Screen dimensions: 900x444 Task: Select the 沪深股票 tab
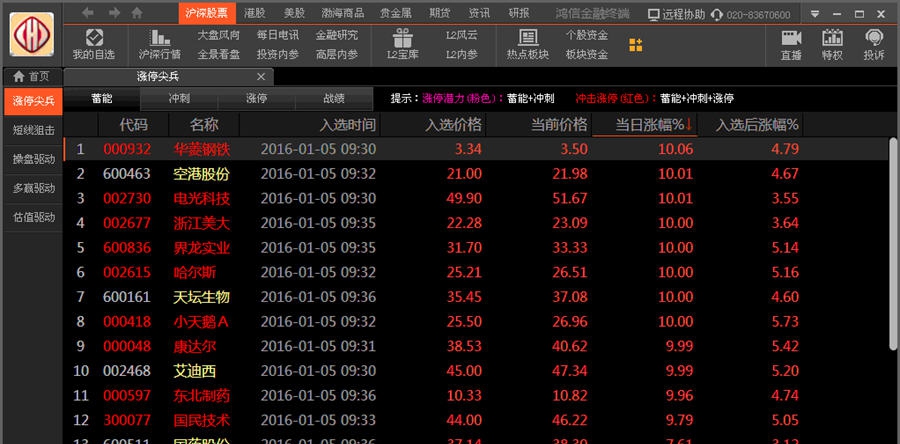(206, 13)
